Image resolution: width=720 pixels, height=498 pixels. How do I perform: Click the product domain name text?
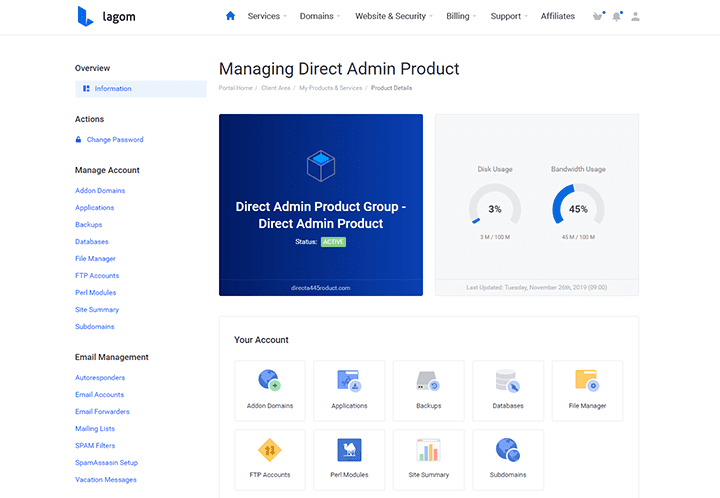click(321, 288)
